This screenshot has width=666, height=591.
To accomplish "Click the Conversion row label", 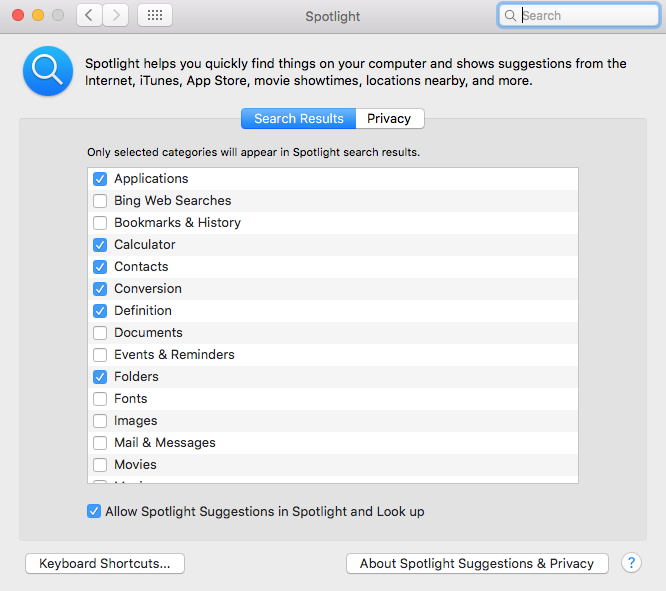I will pyautogui.click(x=148, y=289).
